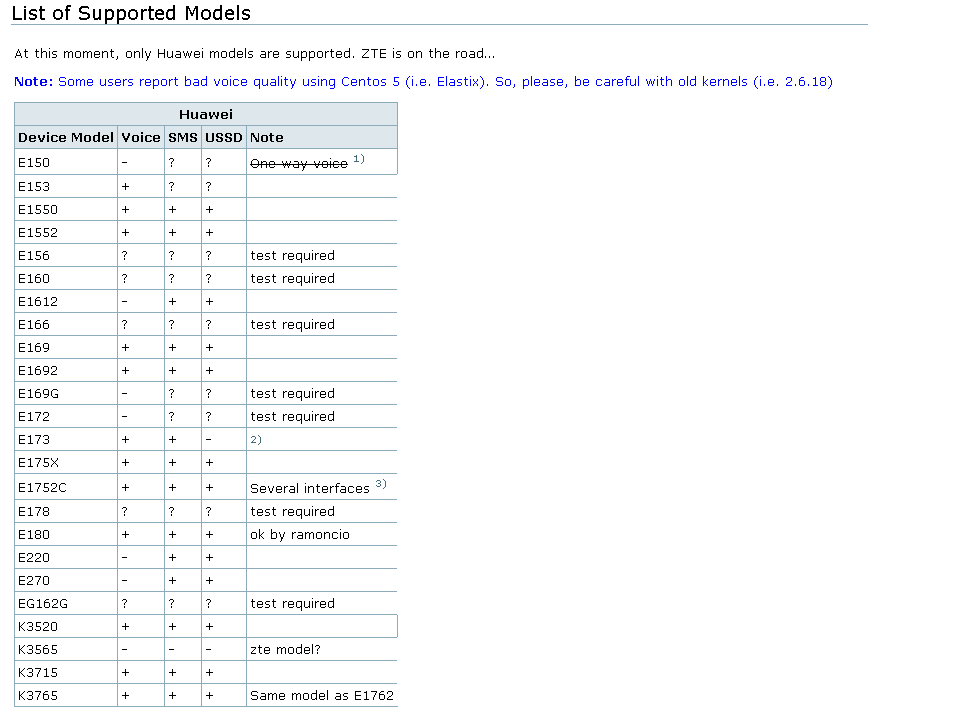The width and height of the screenshot is (960, 723).
Task: Select the 'K3765' device model cell
Action: (66, 695)
